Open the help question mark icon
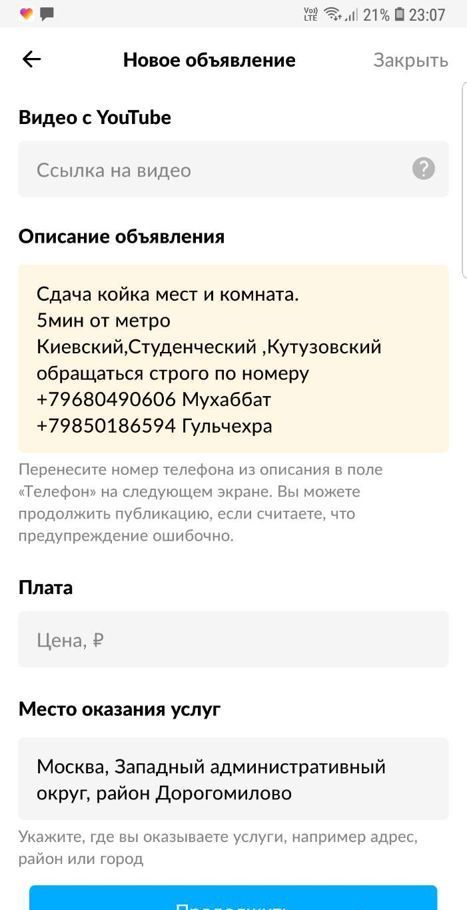The width and height of the screenshot is (467, 910). coord(423,169)
